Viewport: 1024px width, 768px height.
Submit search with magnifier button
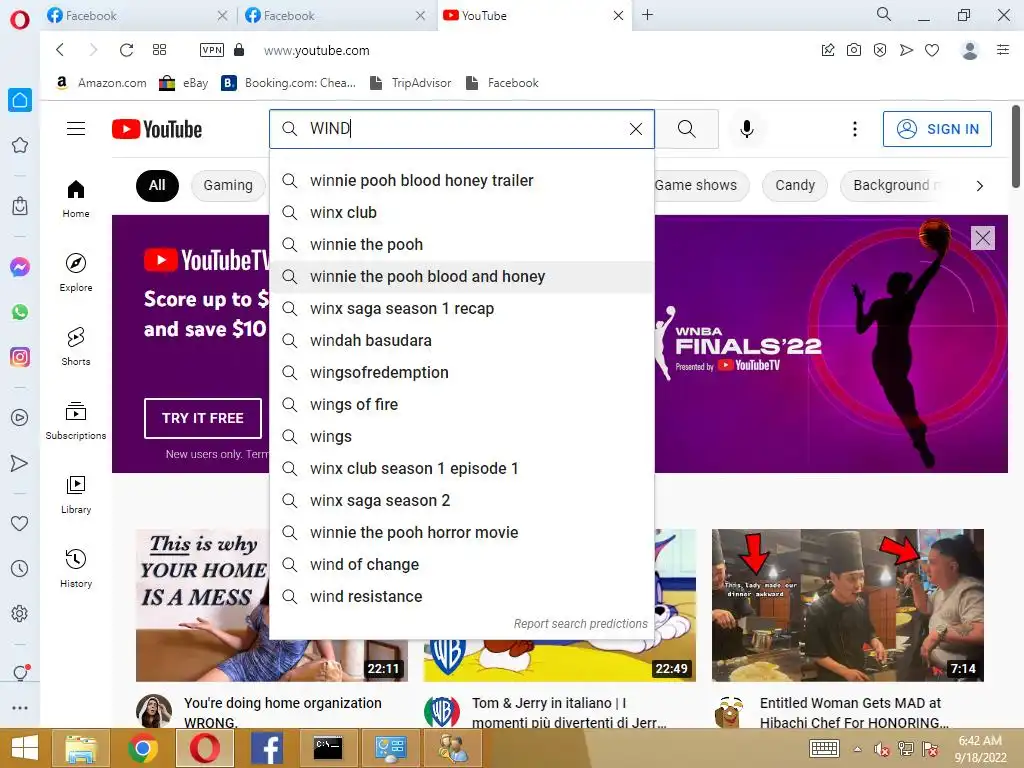[x=686, y=129]
